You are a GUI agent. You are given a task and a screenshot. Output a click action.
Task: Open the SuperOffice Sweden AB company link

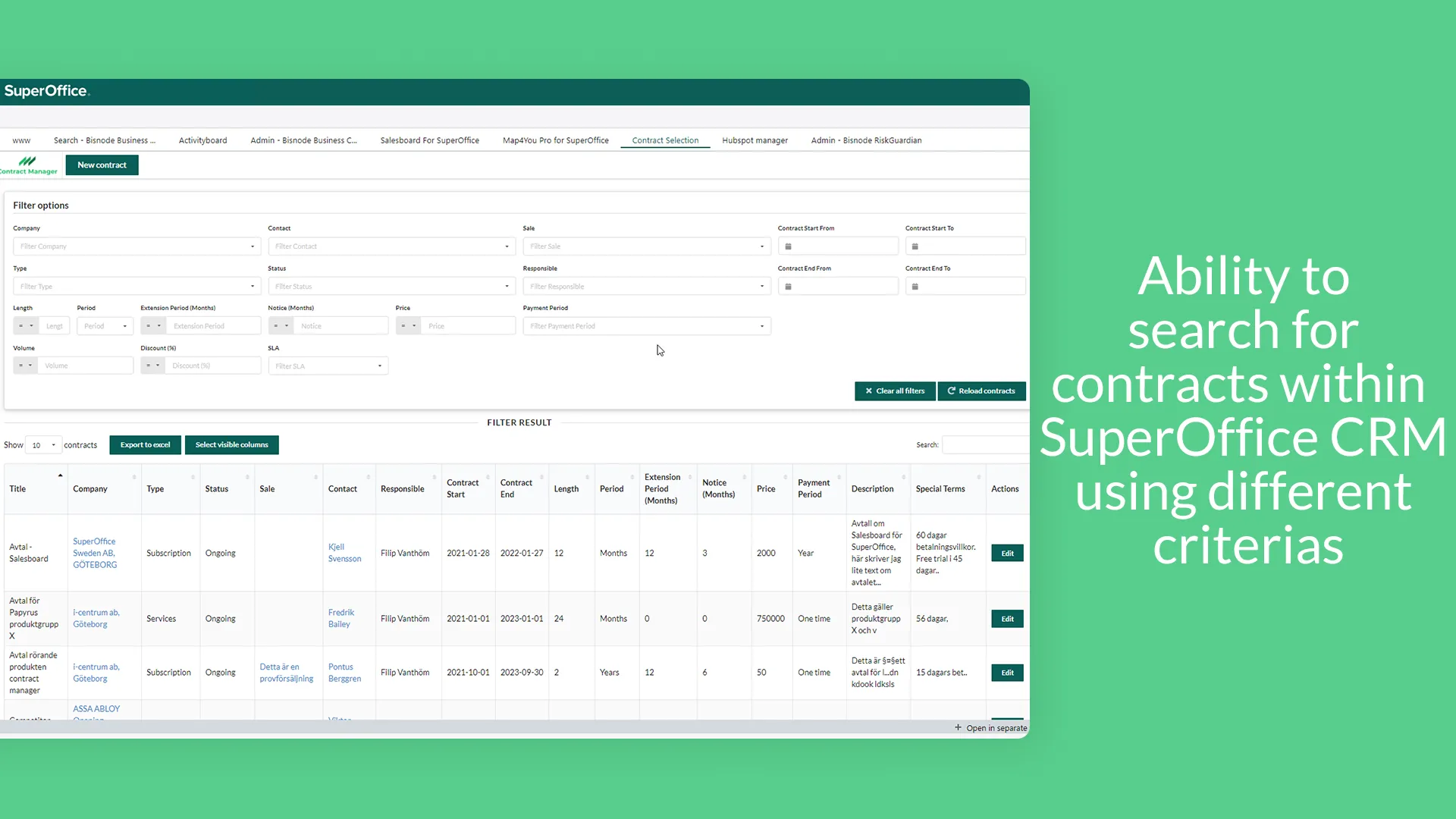(95, 553)
